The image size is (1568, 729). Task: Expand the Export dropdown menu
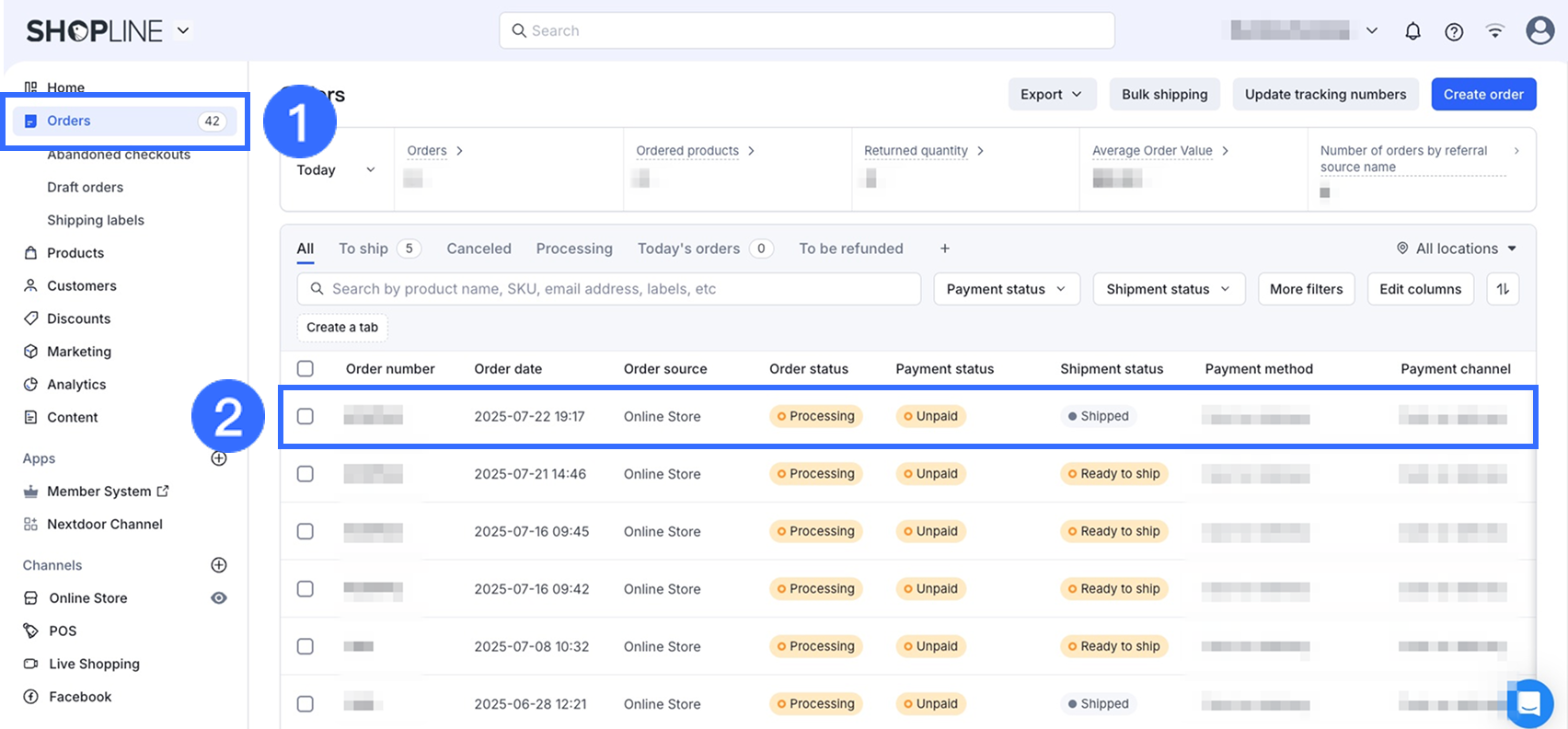[x=1051, y=95]
